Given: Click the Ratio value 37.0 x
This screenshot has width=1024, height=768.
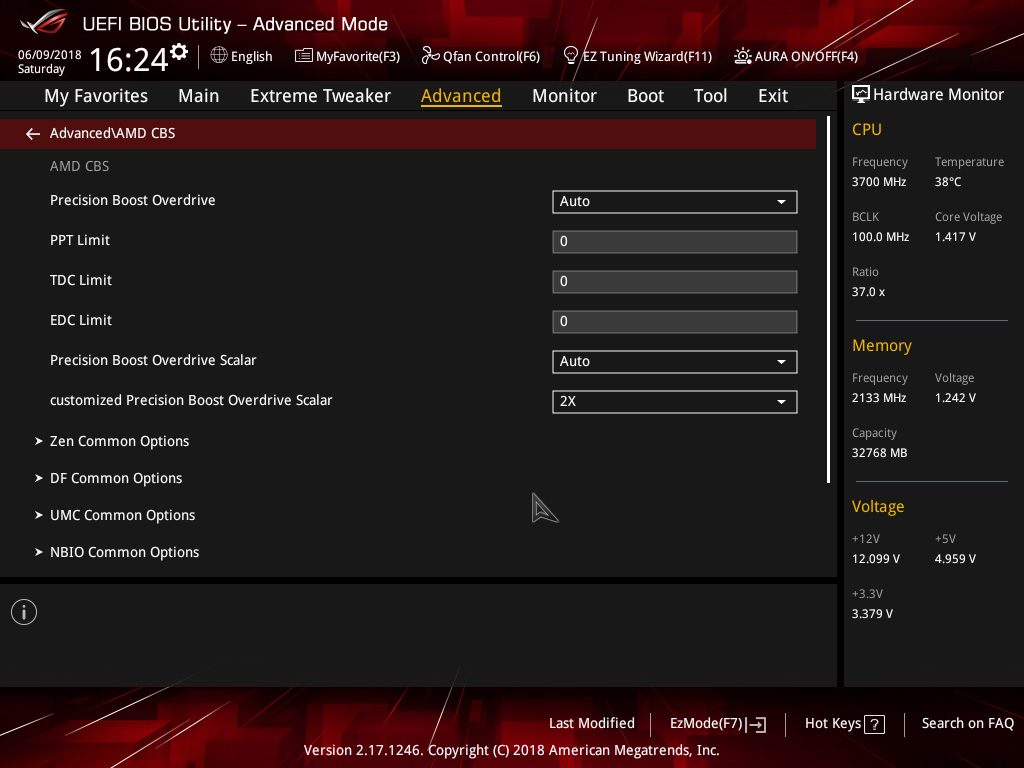Looking at the screenshot, I should pos(868,292).
